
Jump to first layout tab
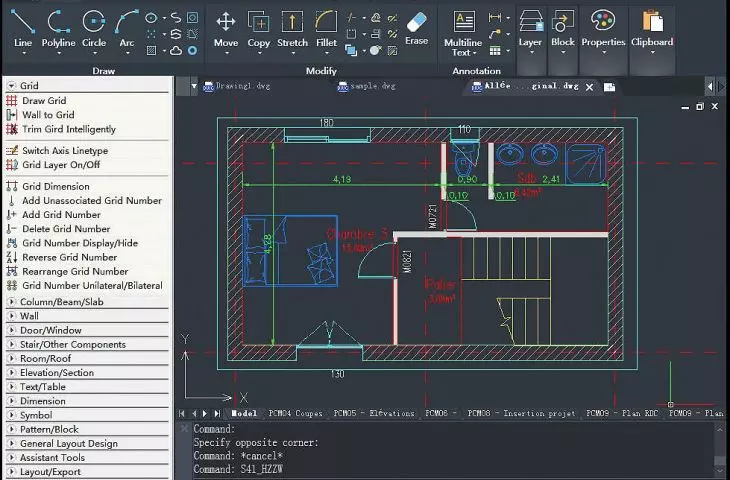click(x=182, y=413)
